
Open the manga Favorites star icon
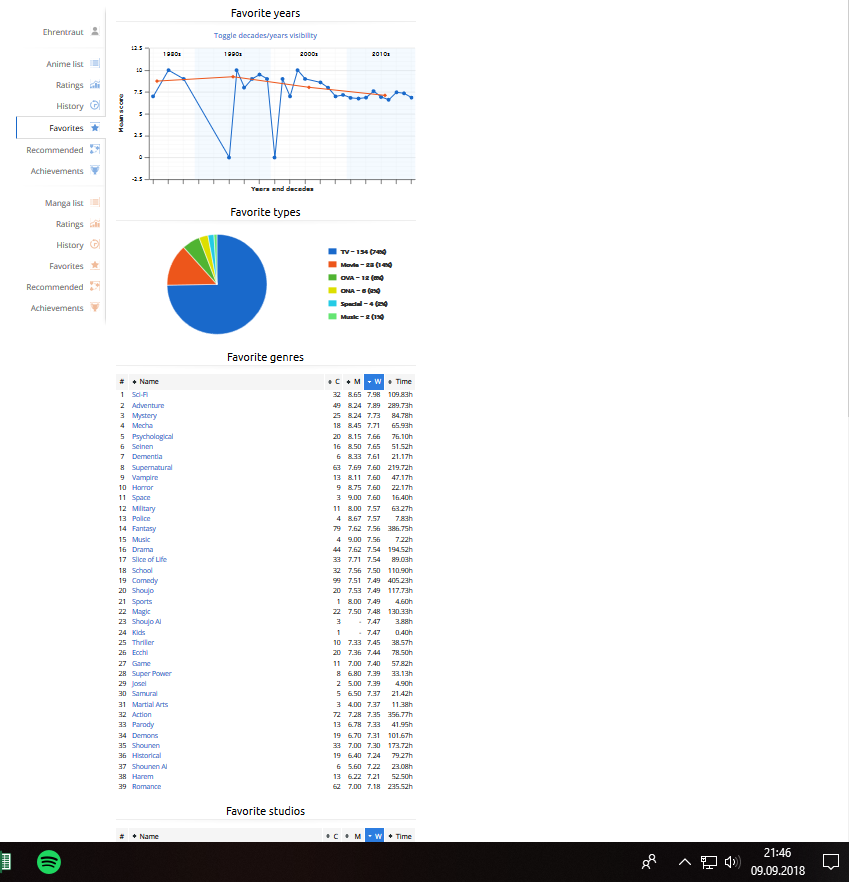point(95,266)
